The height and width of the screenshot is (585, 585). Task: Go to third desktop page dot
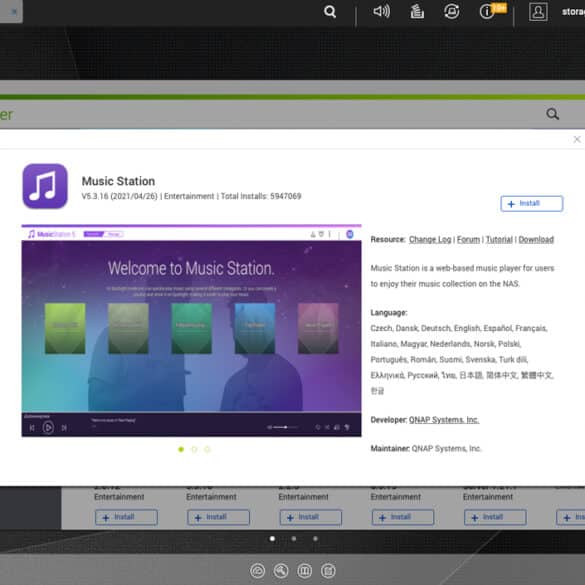(315, 538)
